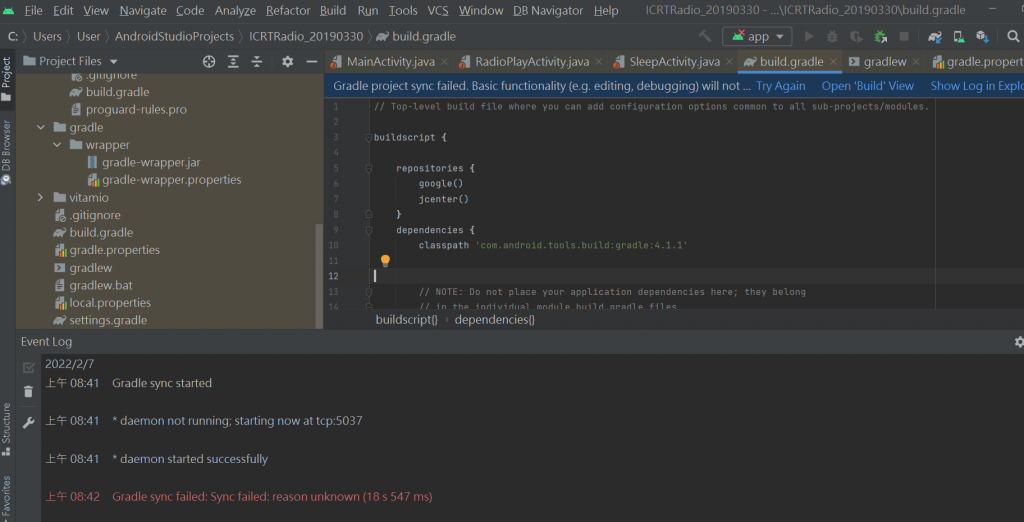
Task: Click the dependencies{} breadcrumb
Action: 494,319
